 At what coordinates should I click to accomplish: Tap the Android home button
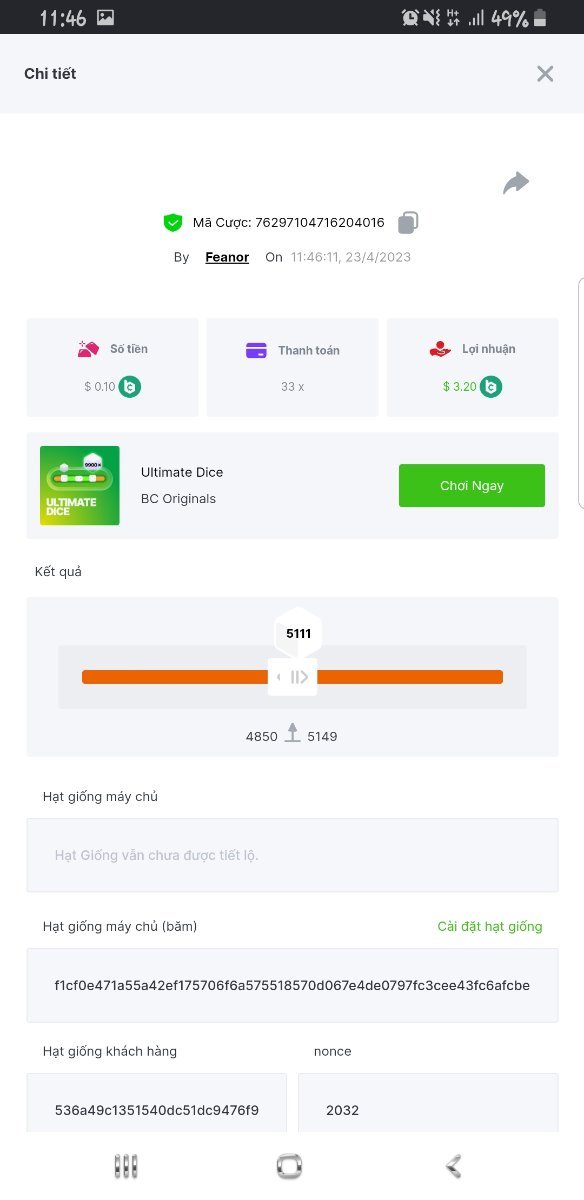click(x=290, y=1166)
